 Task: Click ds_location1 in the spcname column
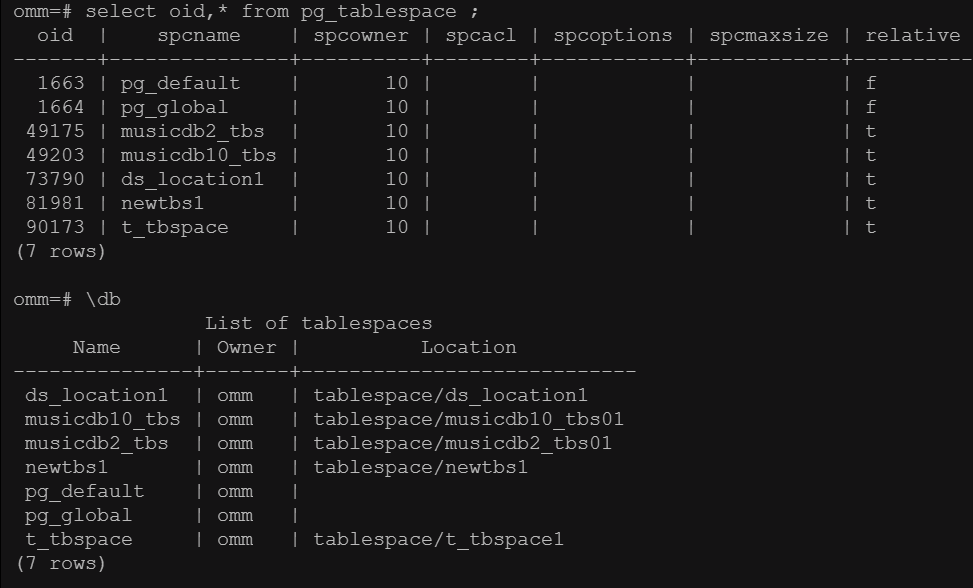click(192, 179)
